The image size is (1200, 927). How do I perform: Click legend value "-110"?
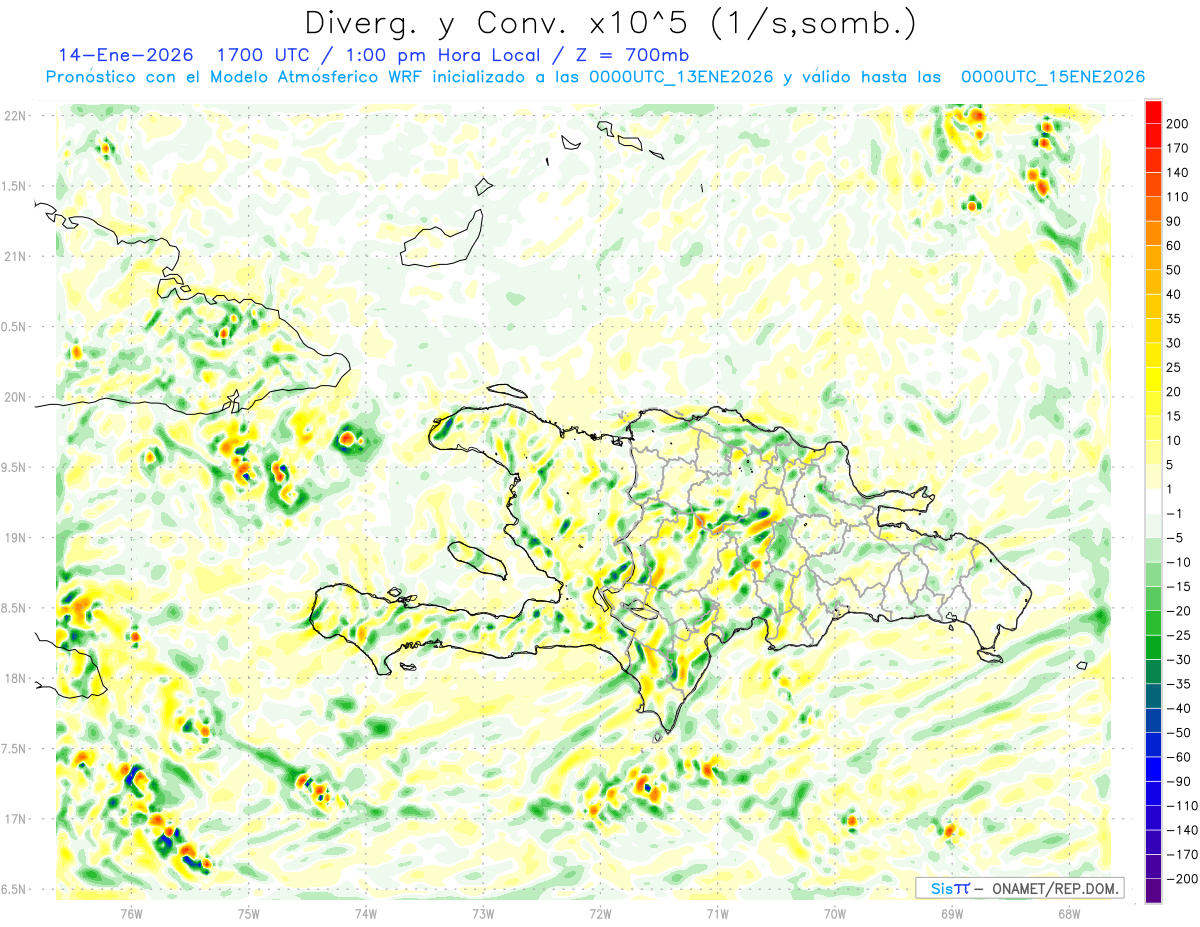coord(1183,806)
